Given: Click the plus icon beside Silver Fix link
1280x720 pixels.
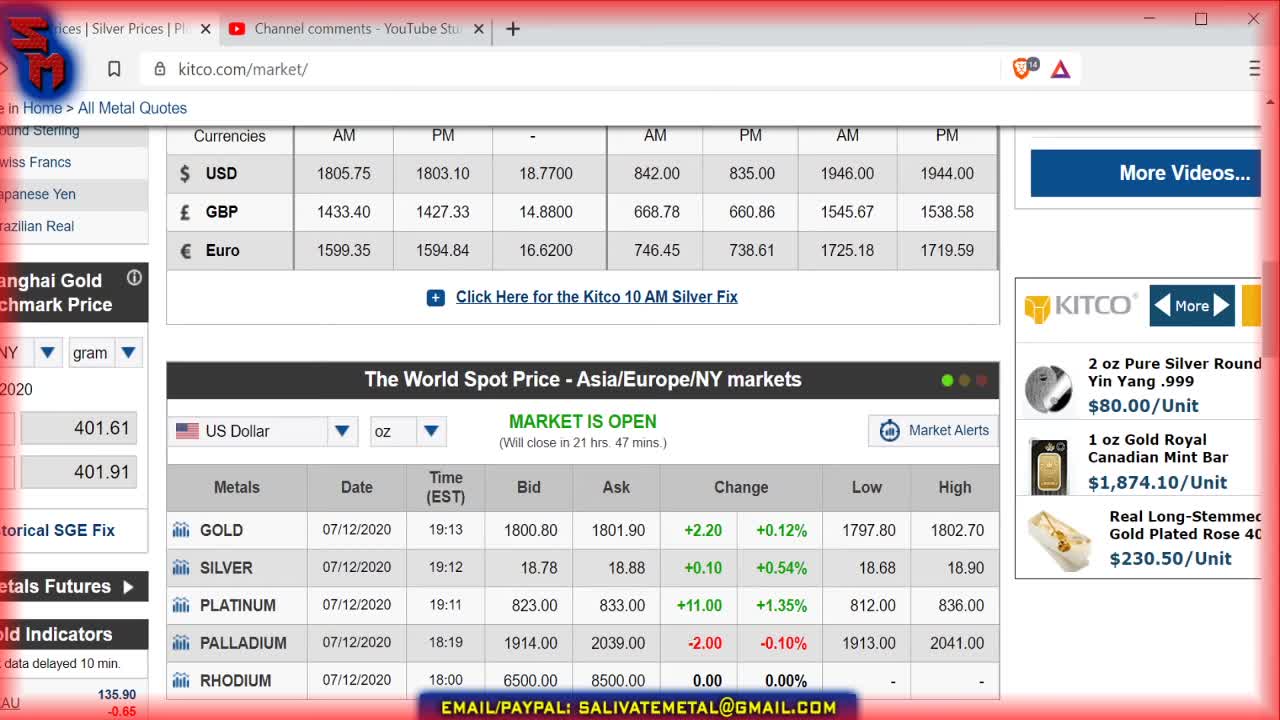Looking at the screenshot, I should click(435, 297).
